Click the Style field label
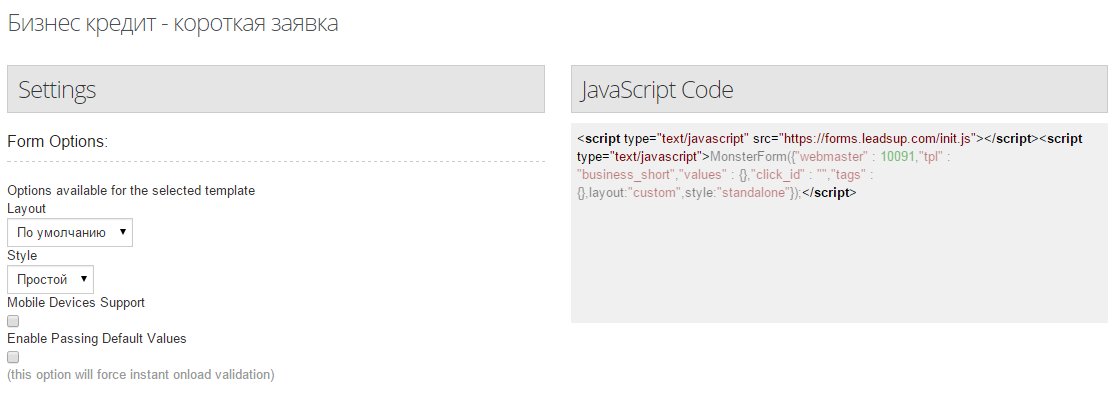The height and width of the screenshot is (418, 1116). coord(22,255)
